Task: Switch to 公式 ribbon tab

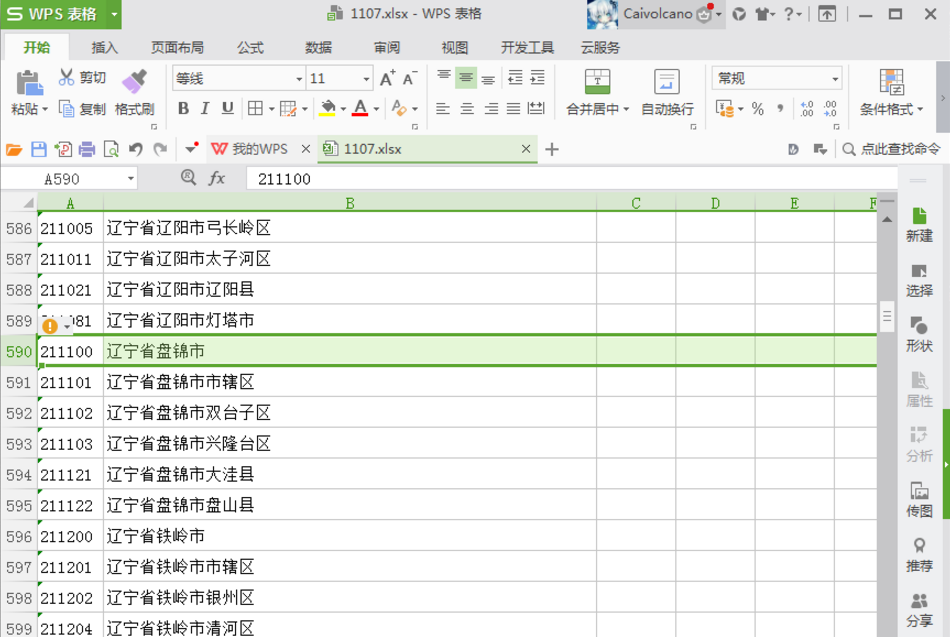Action: pos(250,48)
